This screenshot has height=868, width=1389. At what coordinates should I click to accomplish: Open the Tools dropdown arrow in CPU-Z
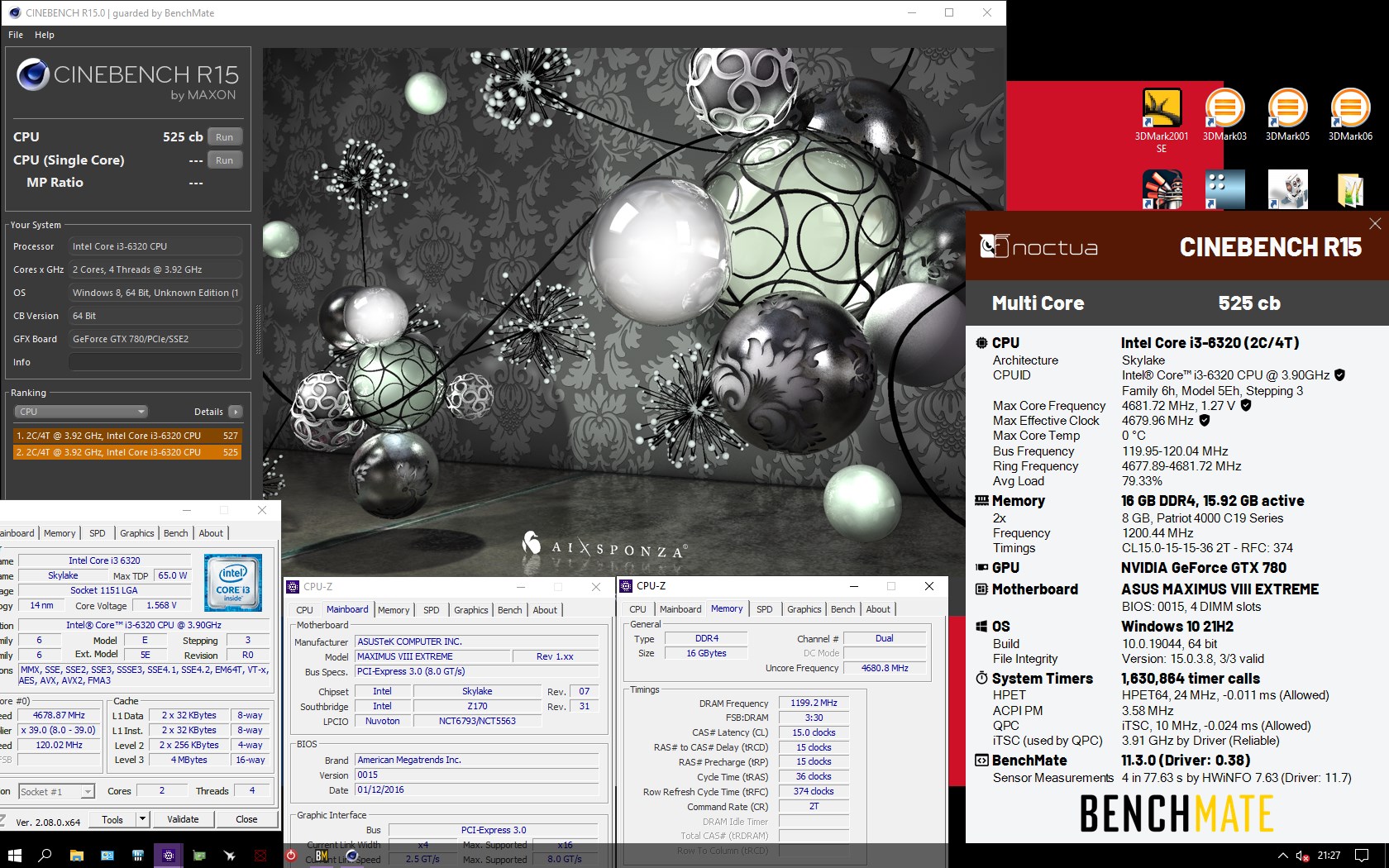pos(142,819)
